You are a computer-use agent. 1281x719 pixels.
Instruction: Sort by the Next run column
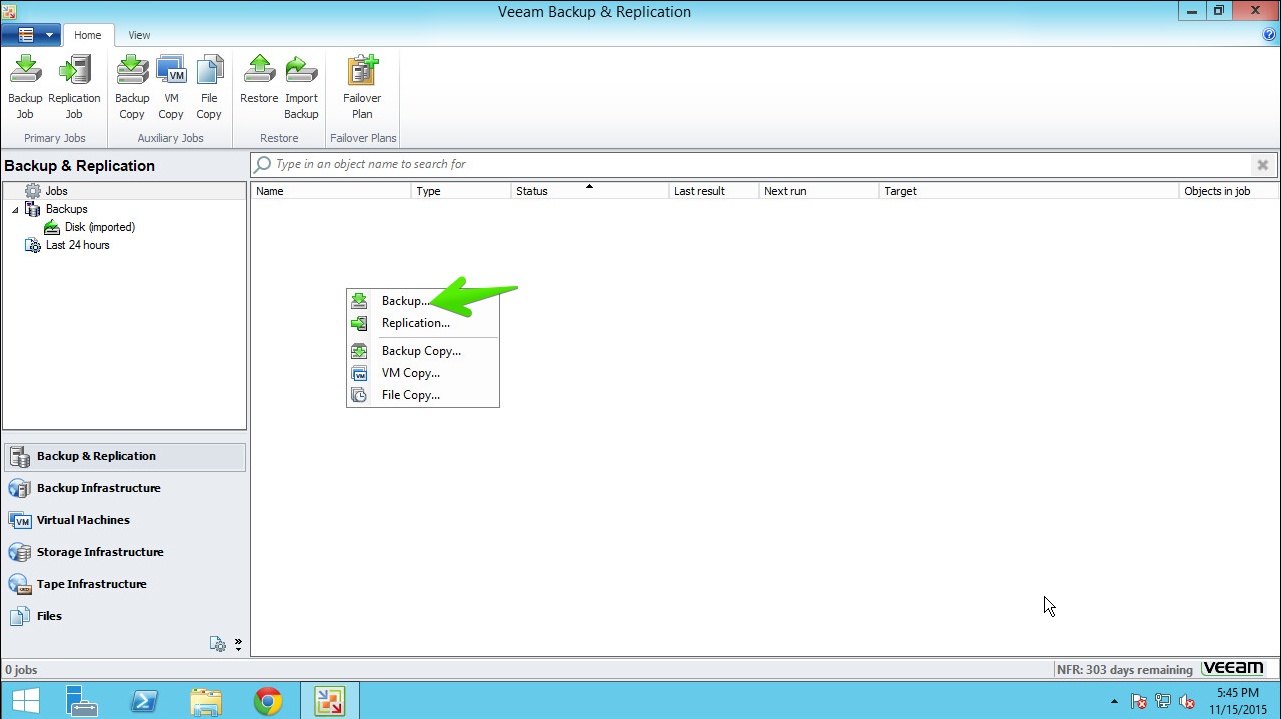click(819, 191)
